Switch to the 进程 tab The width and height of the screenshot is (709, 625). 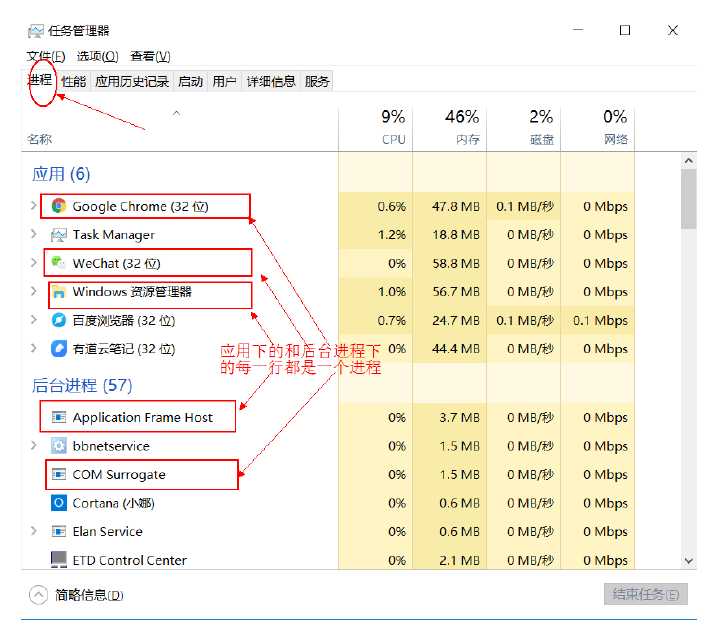pos(40,81)
